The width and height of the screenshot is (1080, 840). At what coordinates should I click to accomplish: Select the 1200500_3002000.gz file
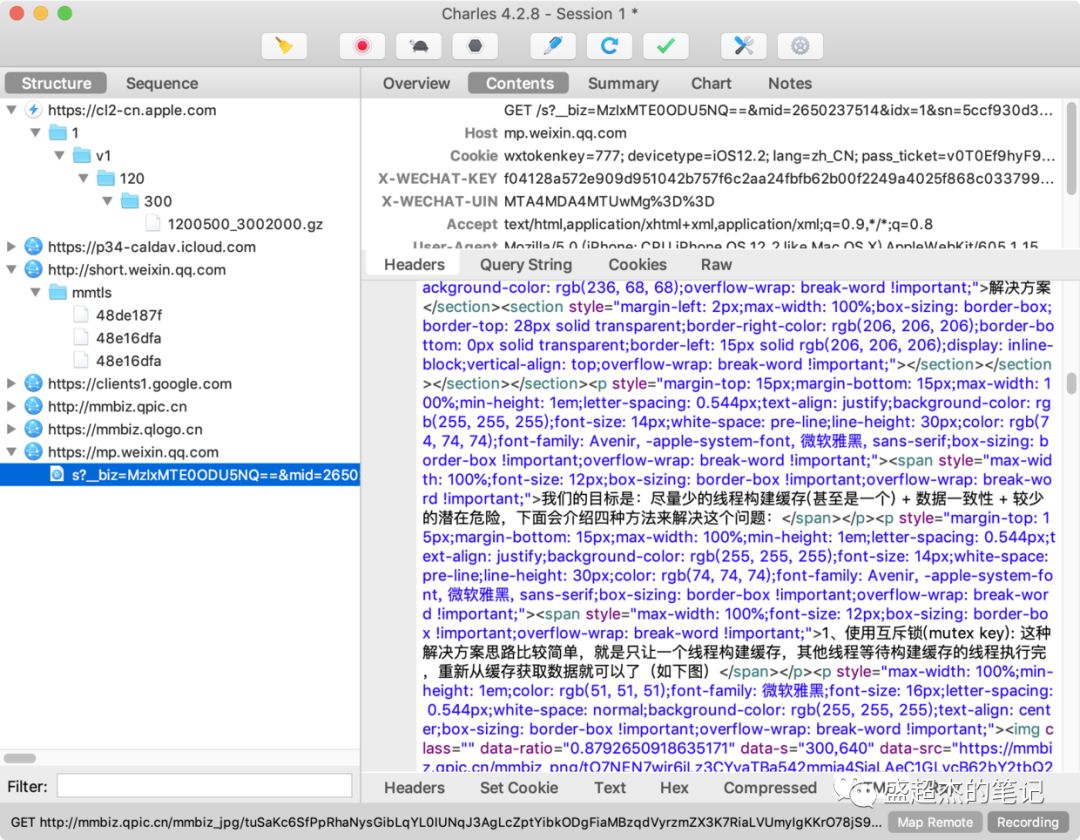pyautogui.click(x=245, y=224)
